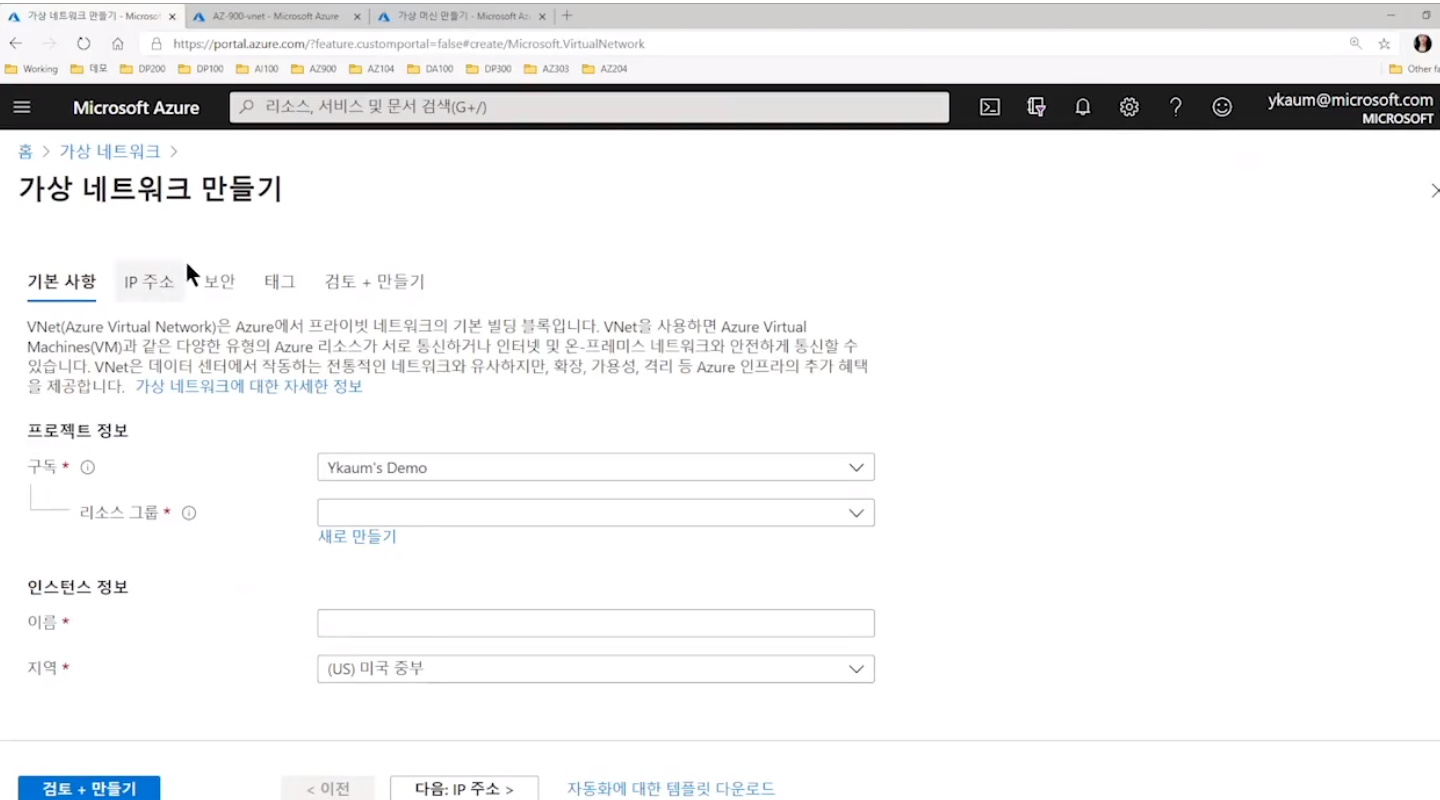Go to the browser home page icon

pyautogui.click(x=118, y=44)
